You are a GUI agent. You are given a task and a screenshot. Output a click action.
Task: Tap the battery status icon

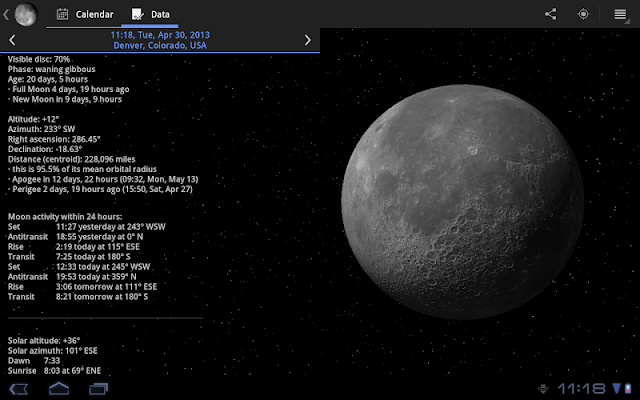[x=628, y=389]
